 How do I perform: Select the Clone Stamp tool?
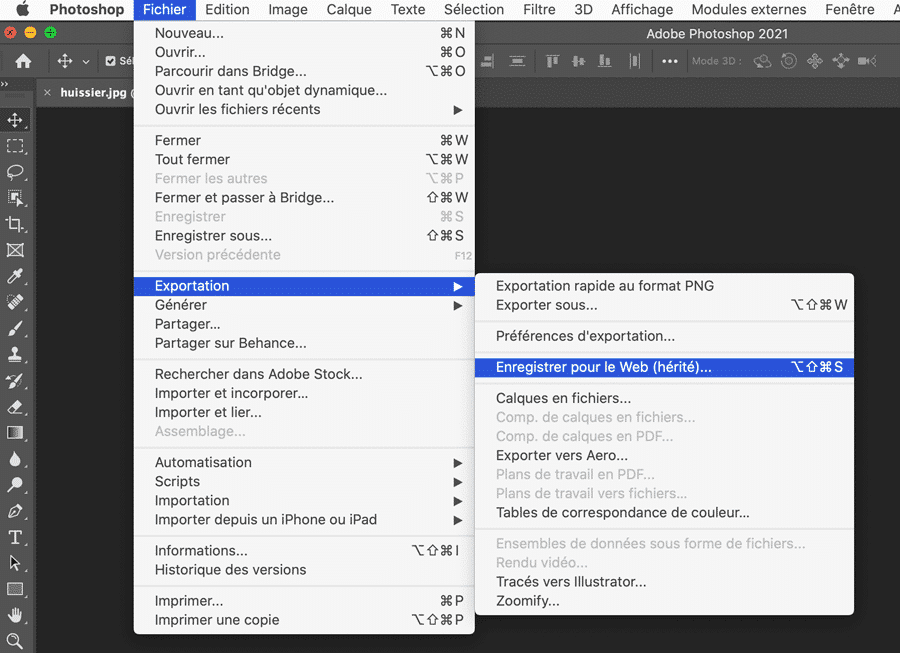click(14, 352)
